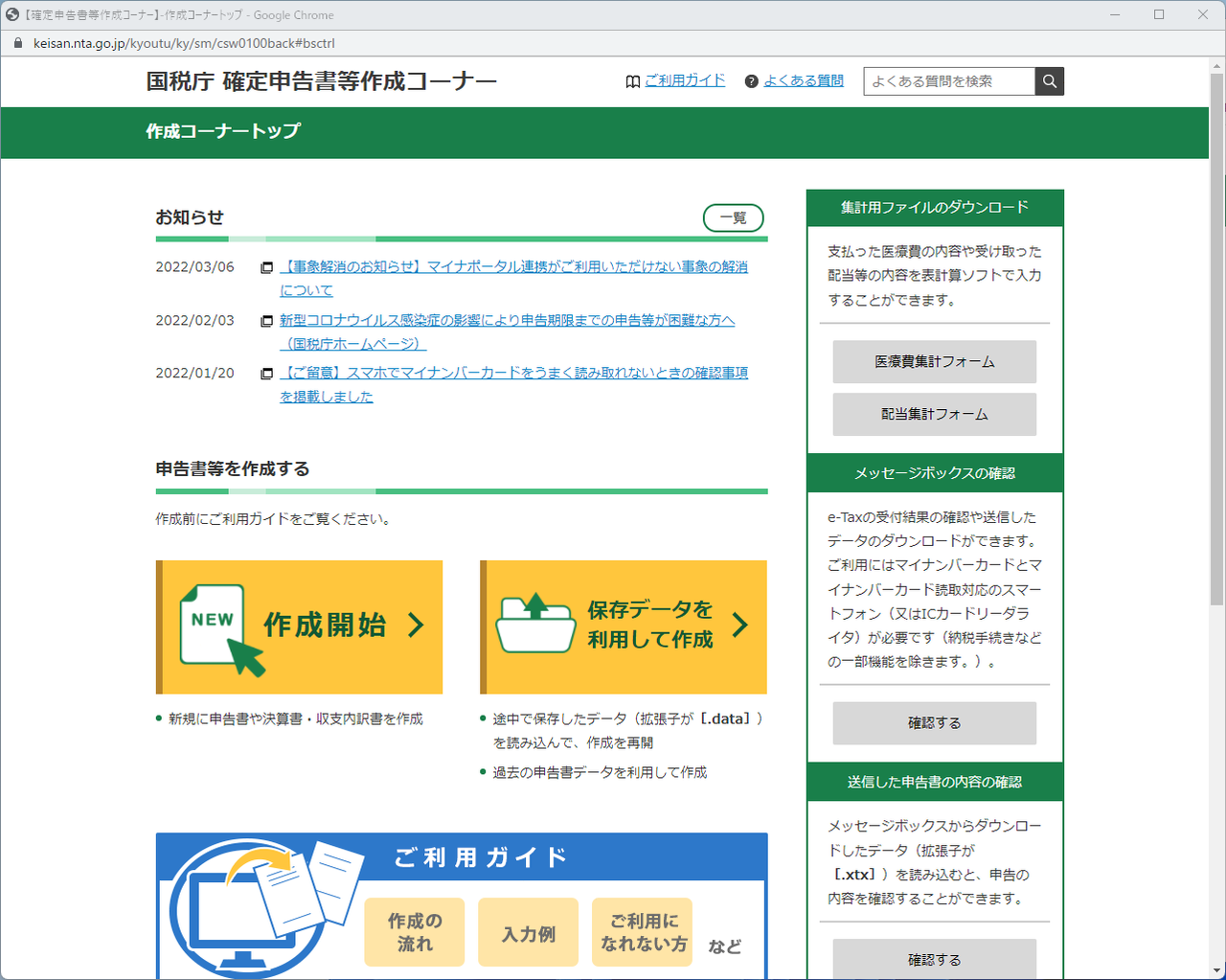This screenshot has height=980, width=1226.
Task: Click the new-window icon next to 2022/03/06 notice
Action: pos(267,267)
